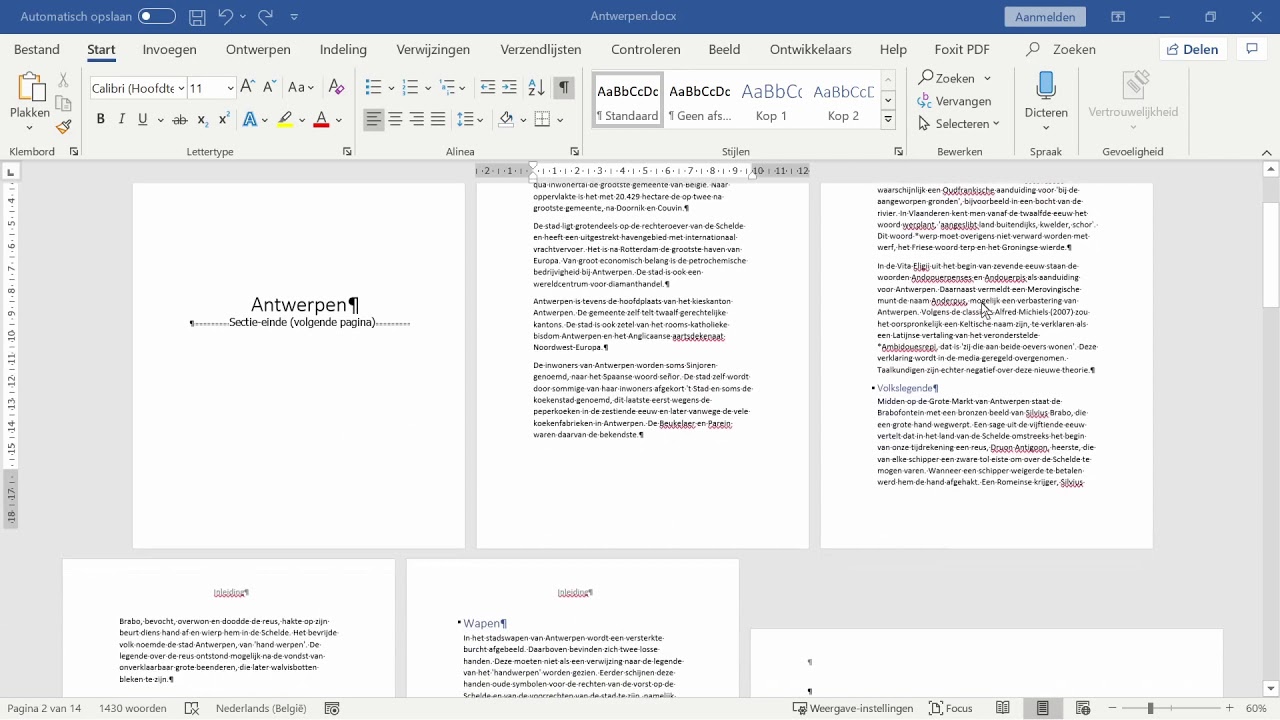Open the Indeling ribbon tab
This screenshot has width=1280, height=720.
point(343,50)
